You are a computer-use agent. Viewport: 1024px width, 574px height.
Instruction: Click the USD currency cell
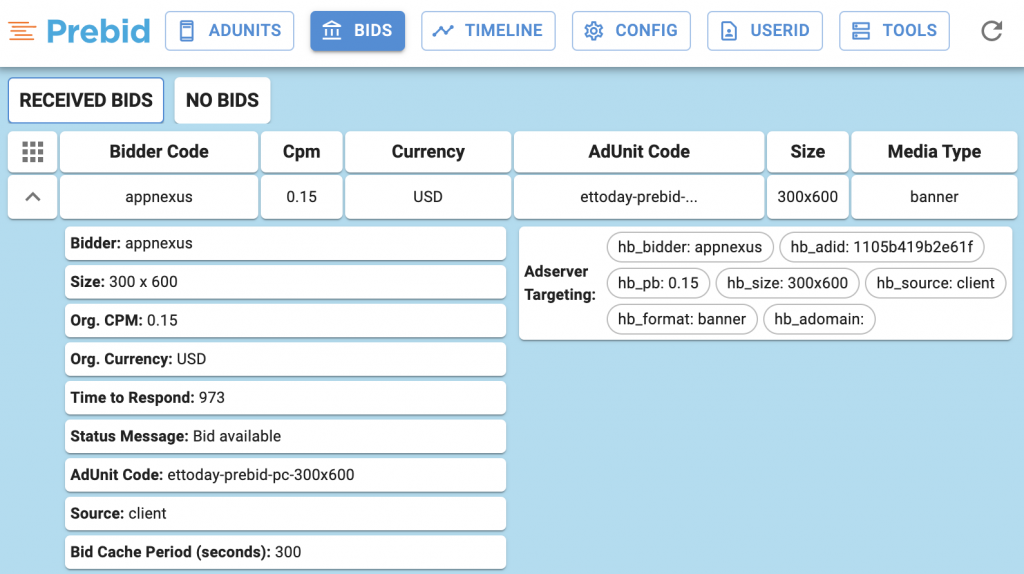click(x=428, y=197)
